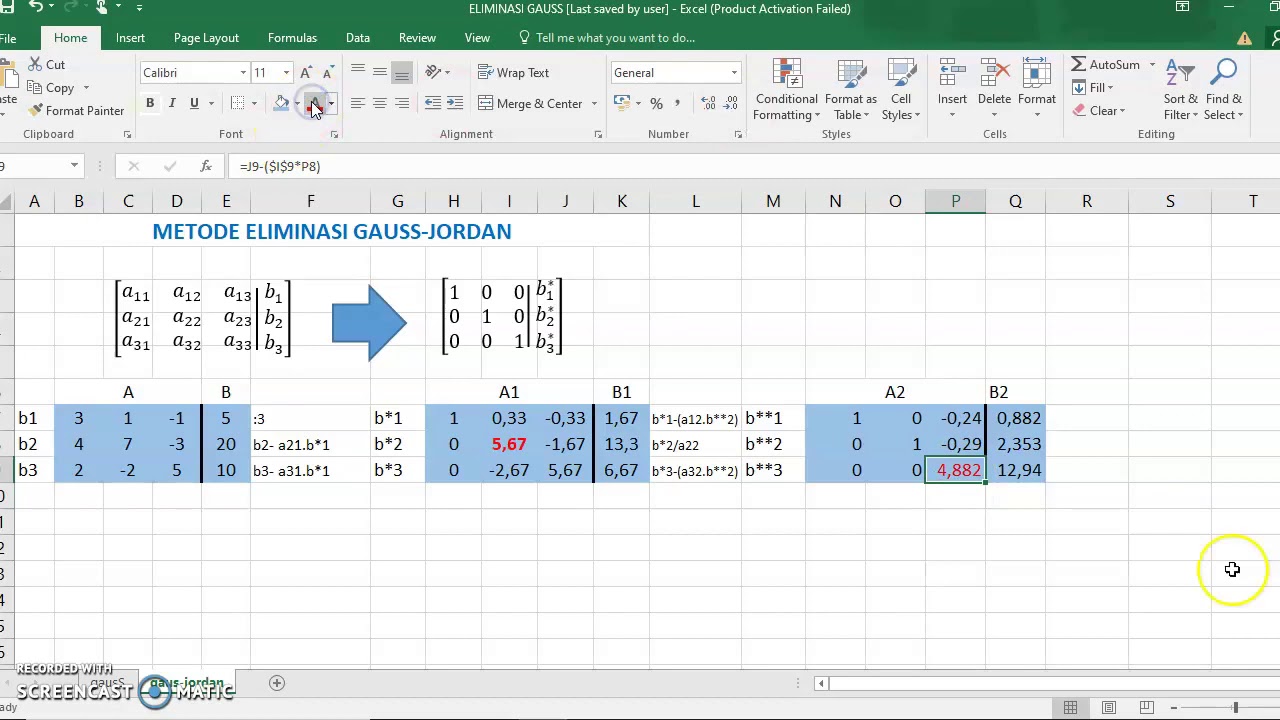Viewport: 1280px width, 720px height.
Task: Click the Cut icon
Action: [x=36, y=65]
